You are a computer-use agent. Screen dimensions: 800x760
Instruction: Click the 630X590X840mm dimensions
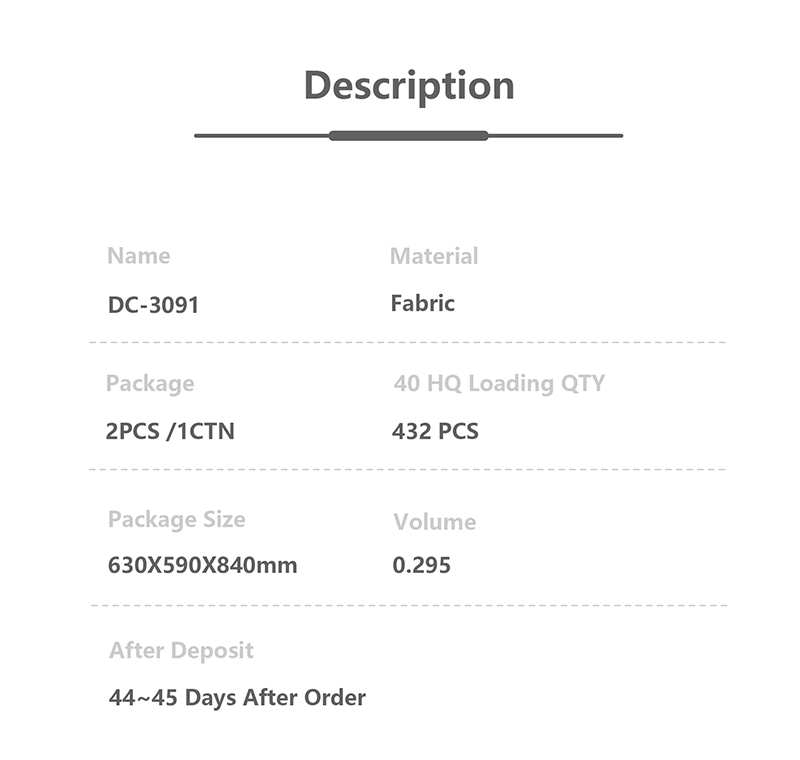(x=202, y=565)
